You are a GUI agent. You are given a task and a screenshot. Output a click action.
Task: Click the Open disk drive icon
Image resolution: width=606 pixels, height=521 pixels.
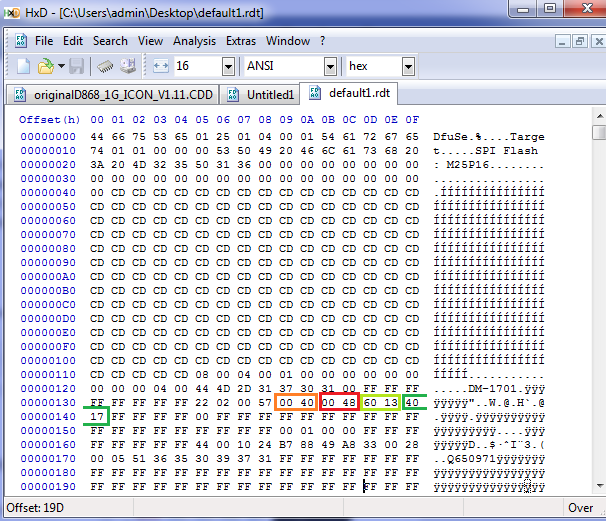(128, 66)
